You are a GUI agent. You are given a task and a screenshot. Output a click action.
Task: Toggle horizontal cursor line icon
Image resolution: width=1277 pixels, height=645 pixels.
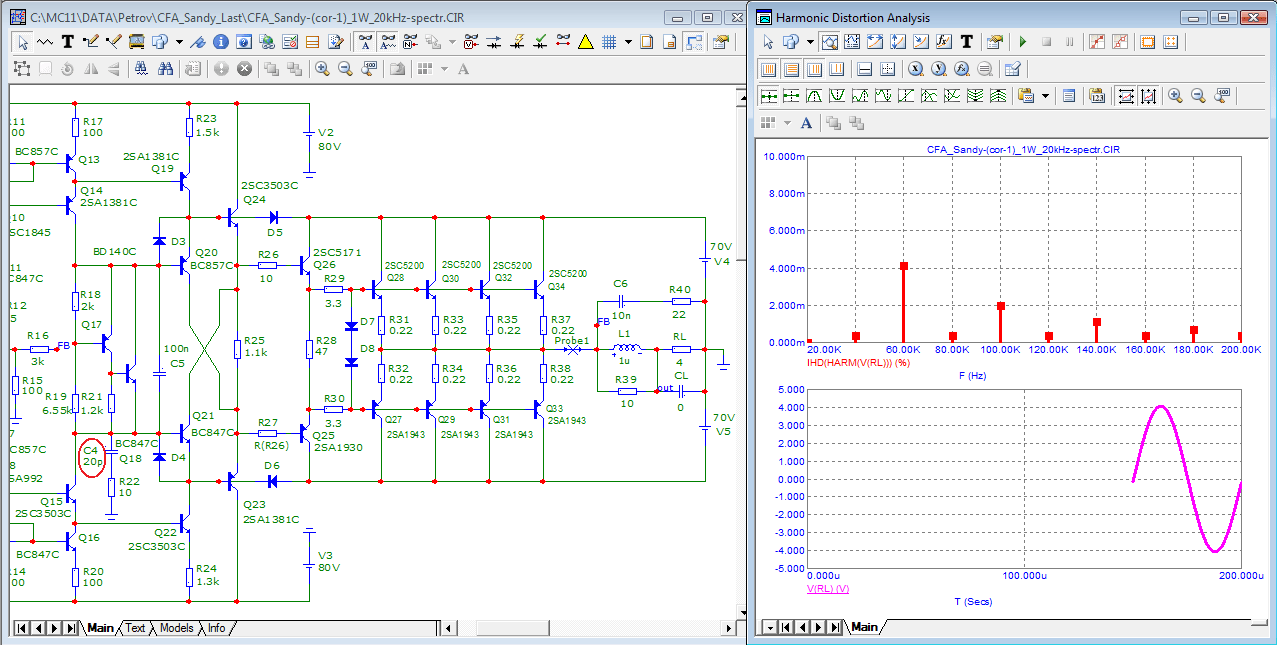pyautogui.click(x=864, y=69)
